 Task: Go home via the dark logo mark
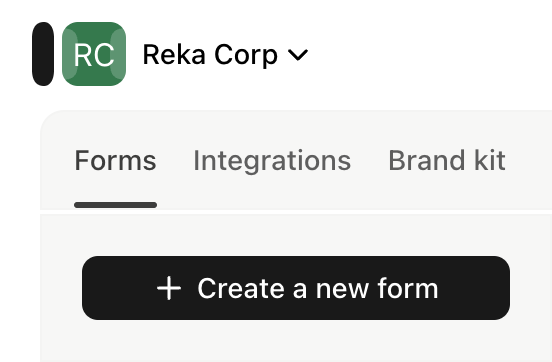[43, 54]
